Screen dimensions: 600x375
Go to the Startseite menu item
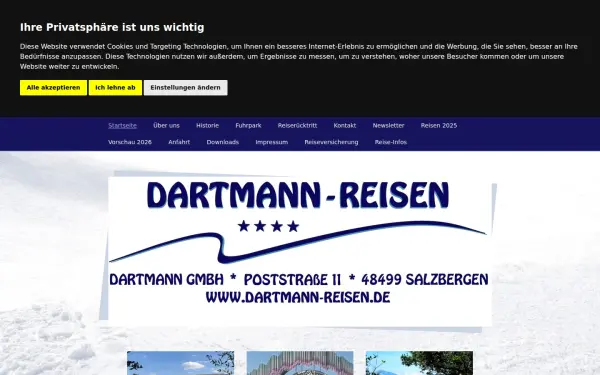[122, 126]
